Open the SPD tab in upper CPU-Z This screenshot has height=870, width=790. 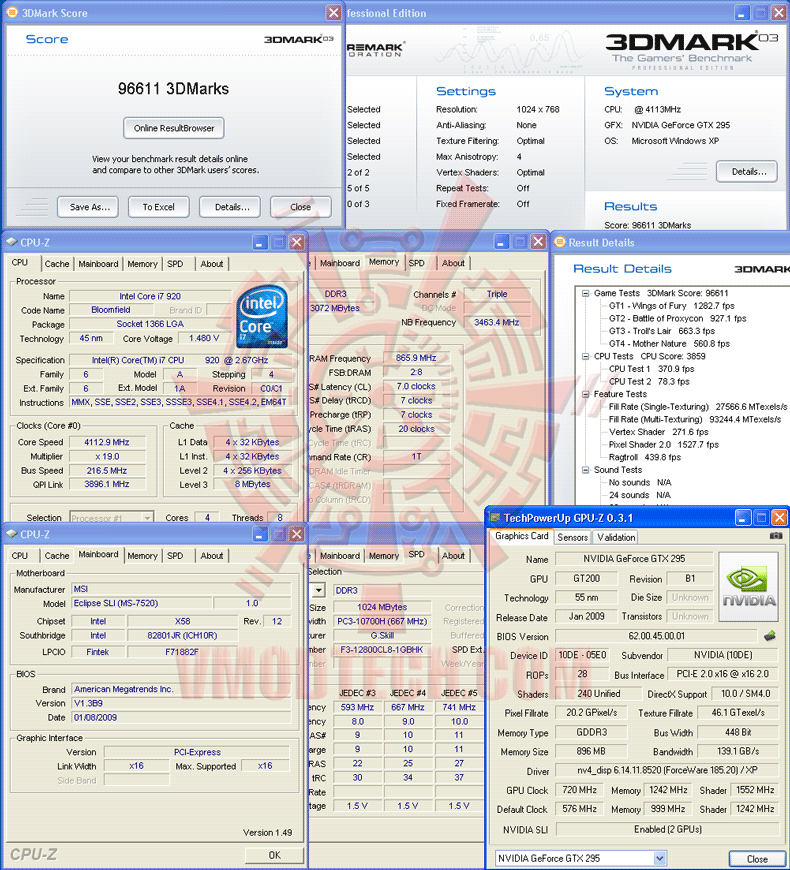pyautogui.click(x=175, y=264)
